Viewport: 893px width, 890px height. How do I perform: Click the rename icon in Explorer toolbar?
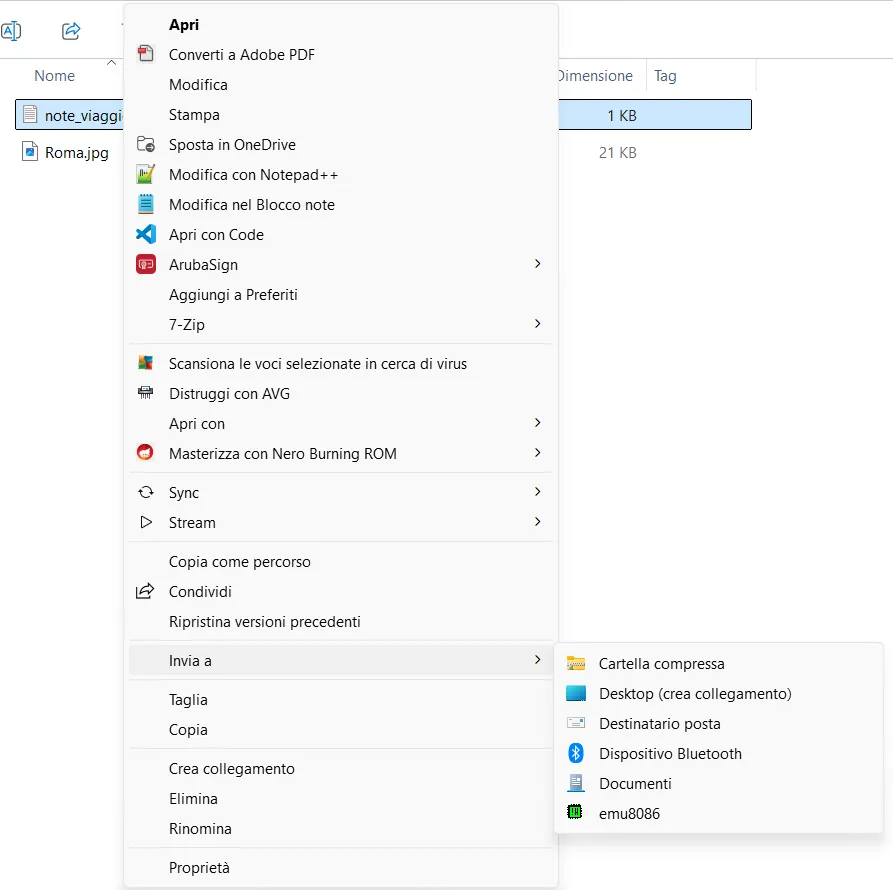[11, 31]
